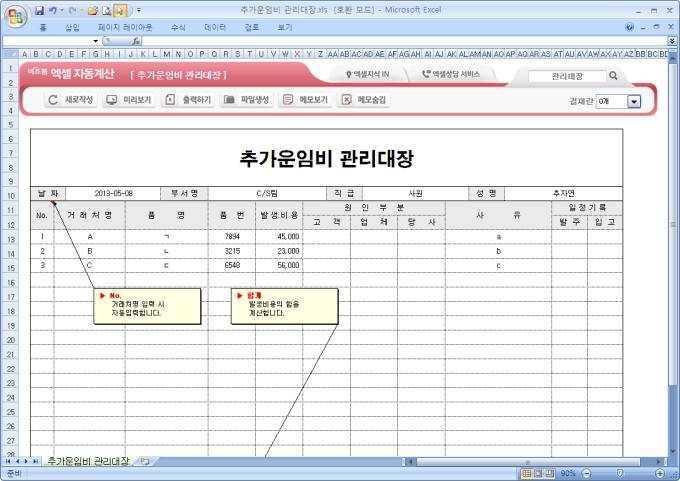Open Excel help question mark icon
The width and height of the screenshot is (680, 481).
pyautogui.click(x=630, y=27)
